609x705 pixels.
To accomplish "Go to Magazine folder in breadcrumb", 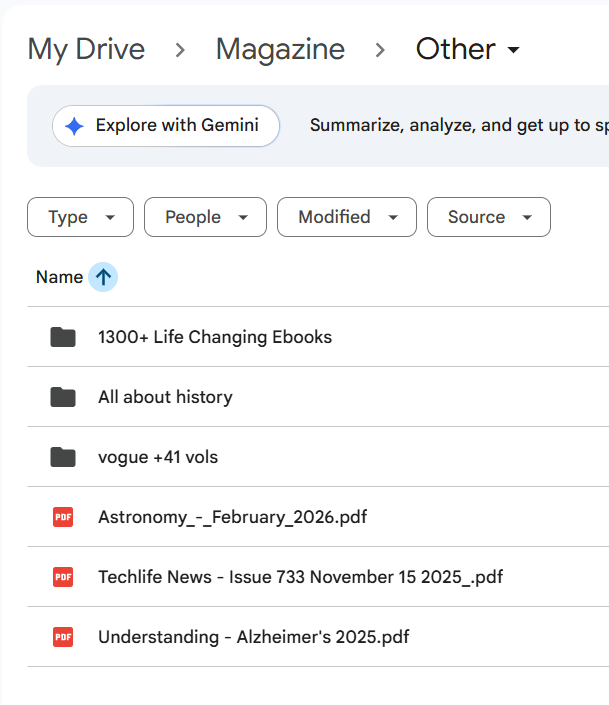I will click(280, 49).
